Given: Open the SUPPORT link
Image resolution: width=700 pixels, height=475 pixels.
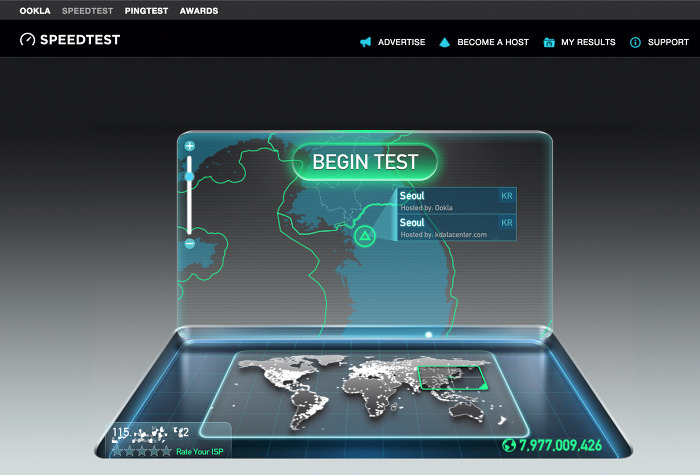Looking at the screenshot, I should point(668,42).
